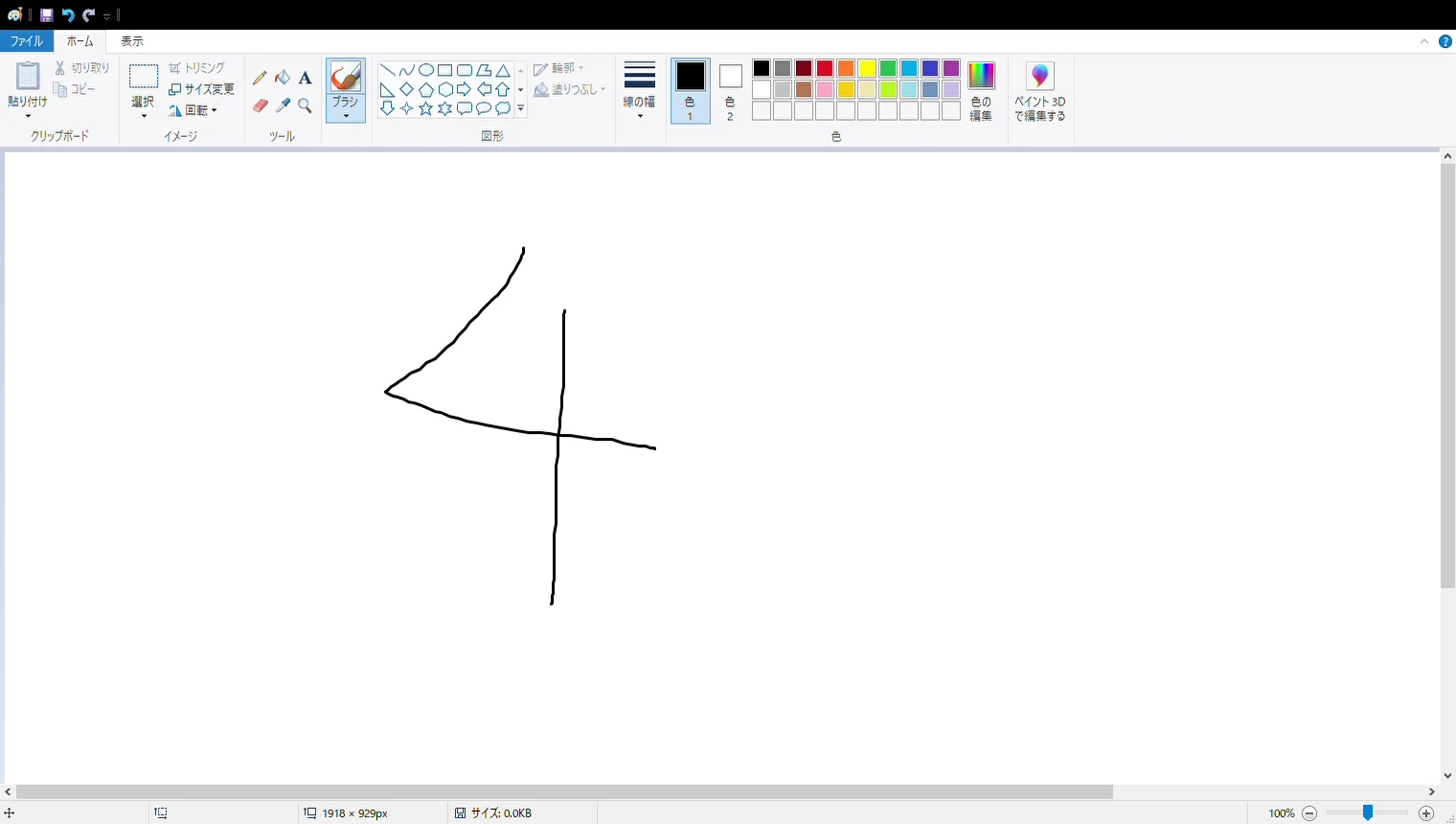
Task: Pick the red color swatch
Action: [x=825, y=68]
